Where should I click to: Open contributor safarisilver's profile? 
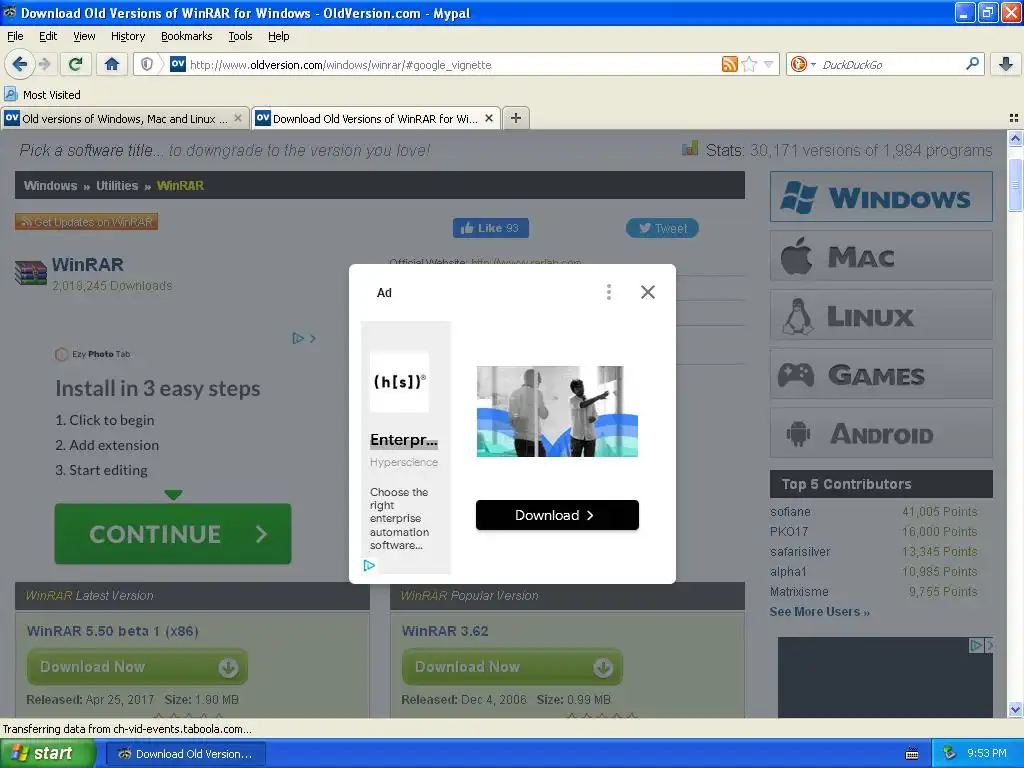coord(800,552)
